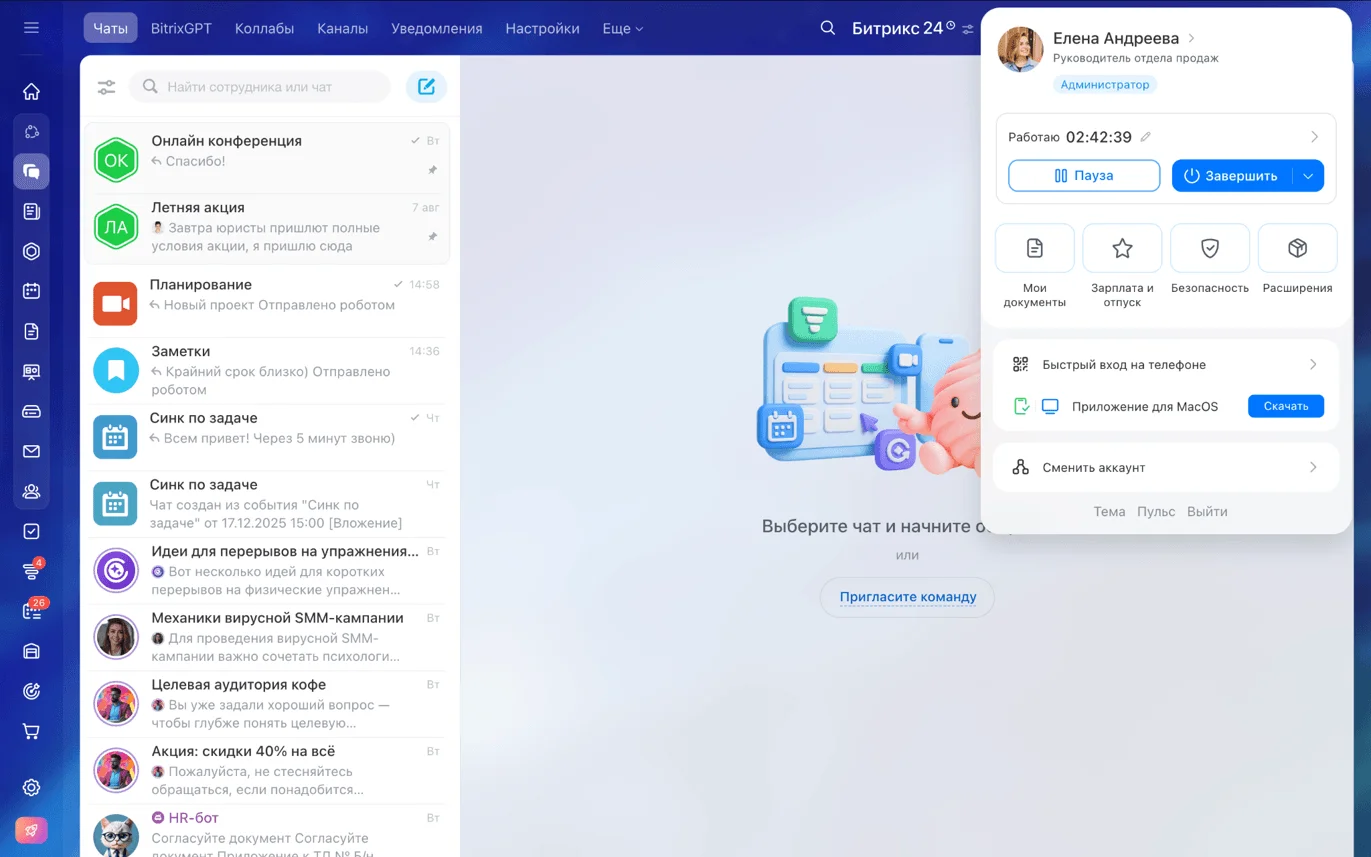Click the search magnifier in top bar
Image resolution: width=1371 pixels, height=857 pixels.
pos(827,28)
